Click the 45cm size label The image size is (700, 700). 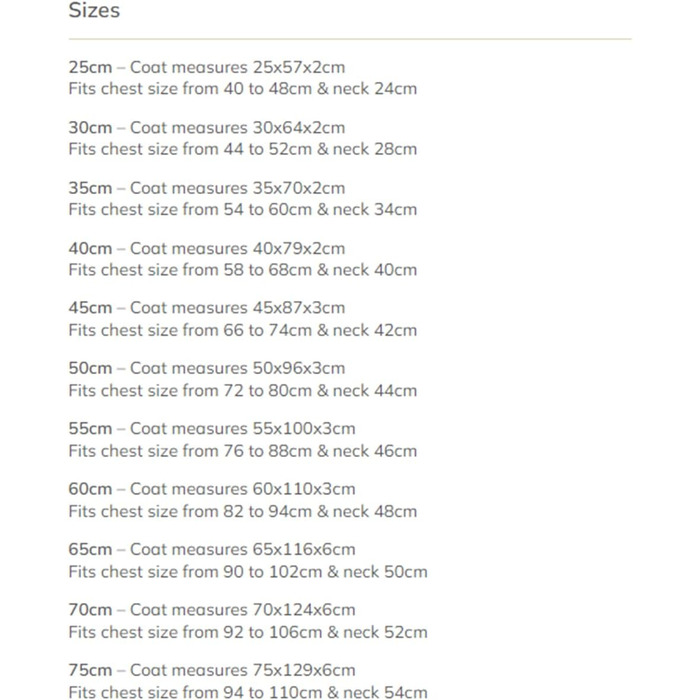pos(90,308)
